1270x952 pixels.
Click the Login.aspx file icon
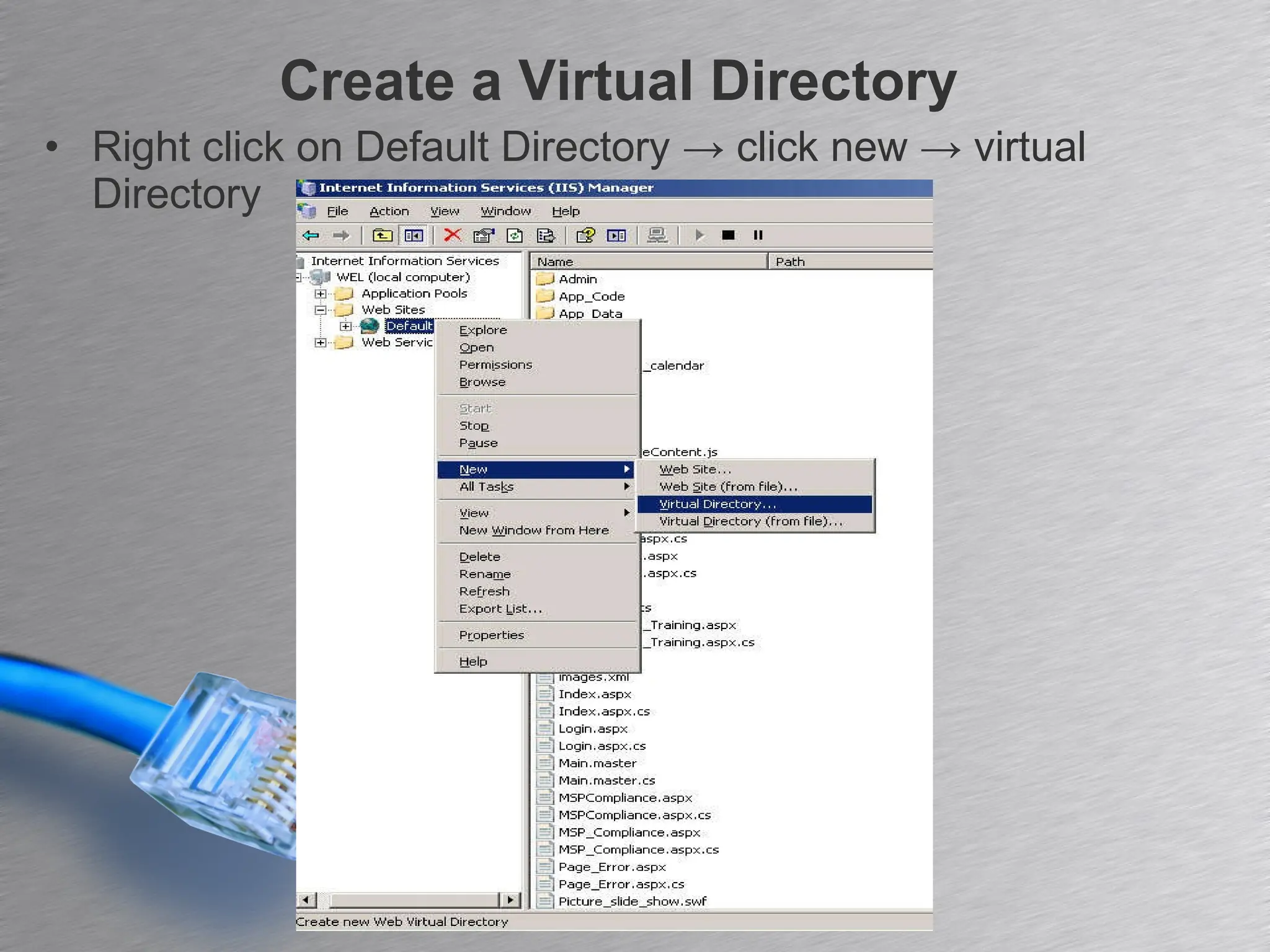point(545,729)
